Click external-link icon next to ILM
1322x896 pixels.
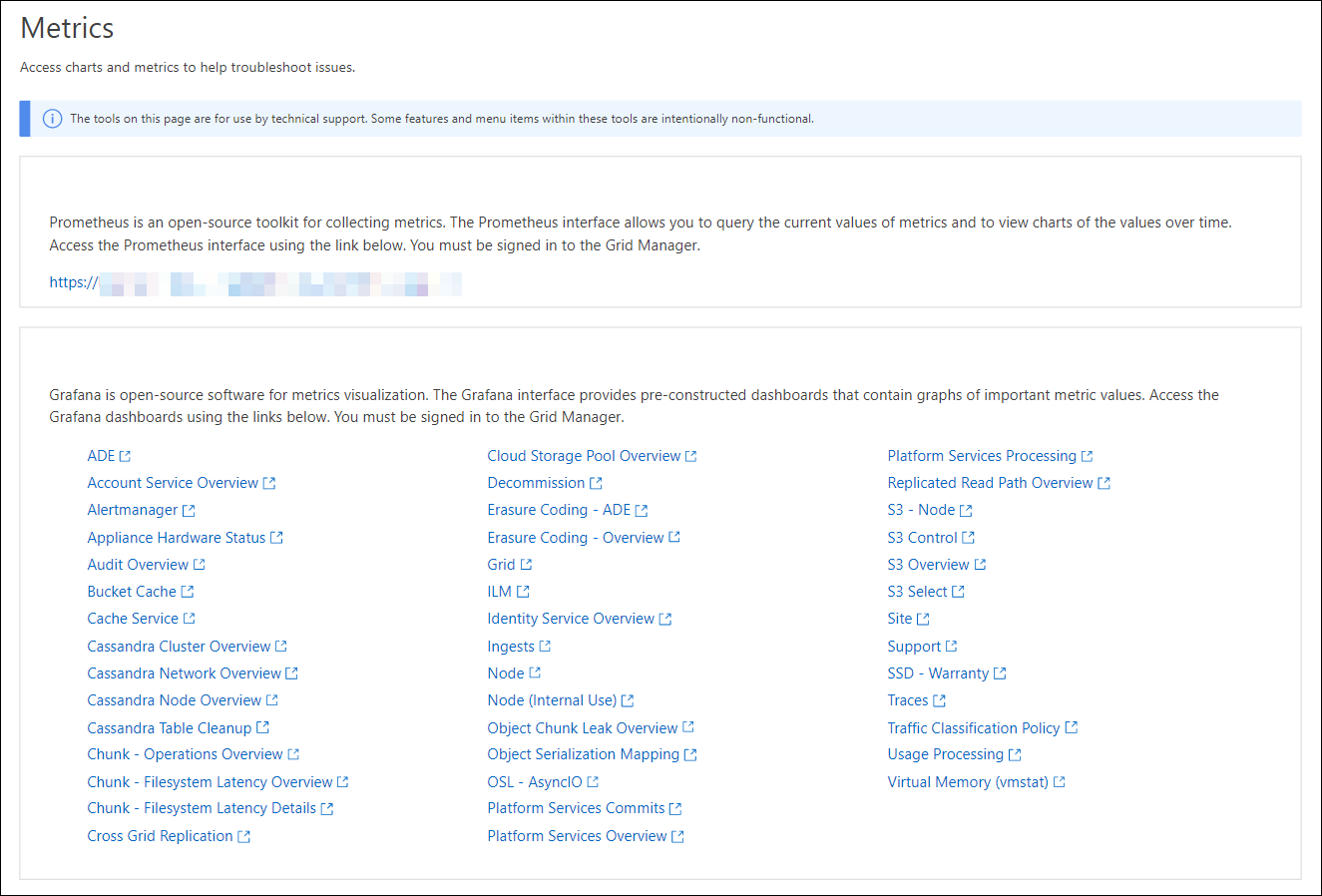pyautogui.click(x=523, y=592)
